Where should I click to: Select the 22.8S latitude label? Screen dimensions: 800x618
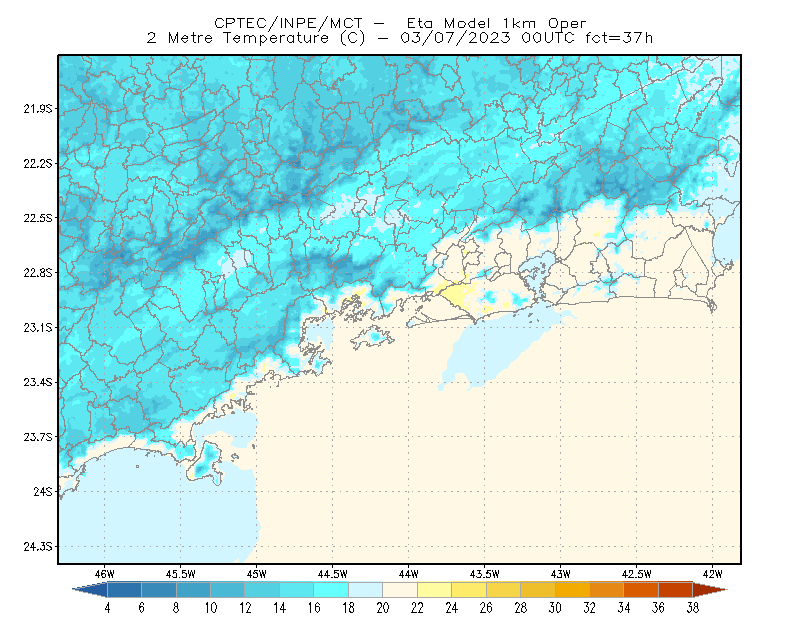pos(38,273)
